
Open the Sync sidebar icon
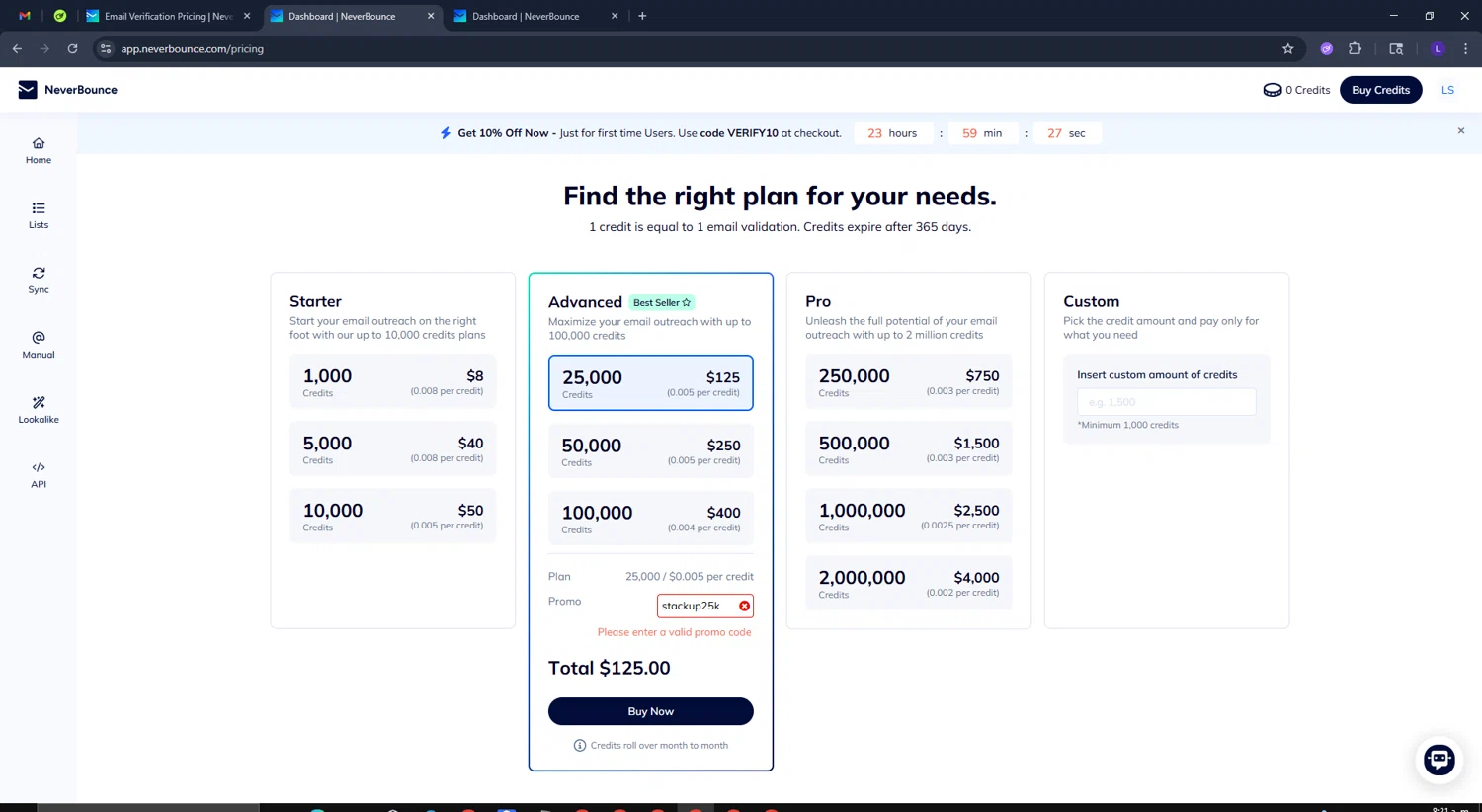pos(39,281)
